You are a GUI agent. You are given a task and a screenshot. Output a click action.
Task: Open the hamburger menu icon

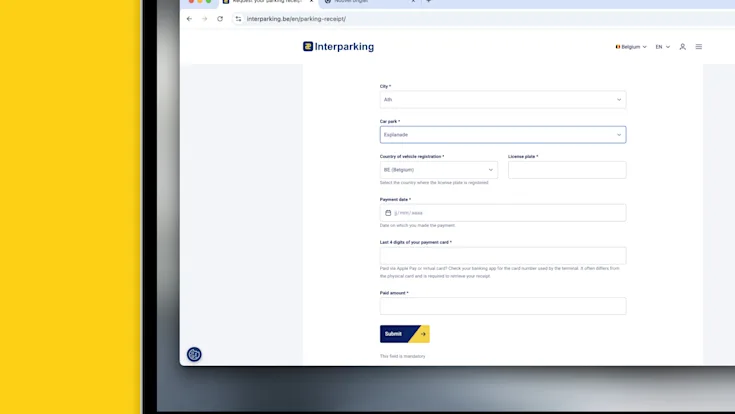point(698,47)
